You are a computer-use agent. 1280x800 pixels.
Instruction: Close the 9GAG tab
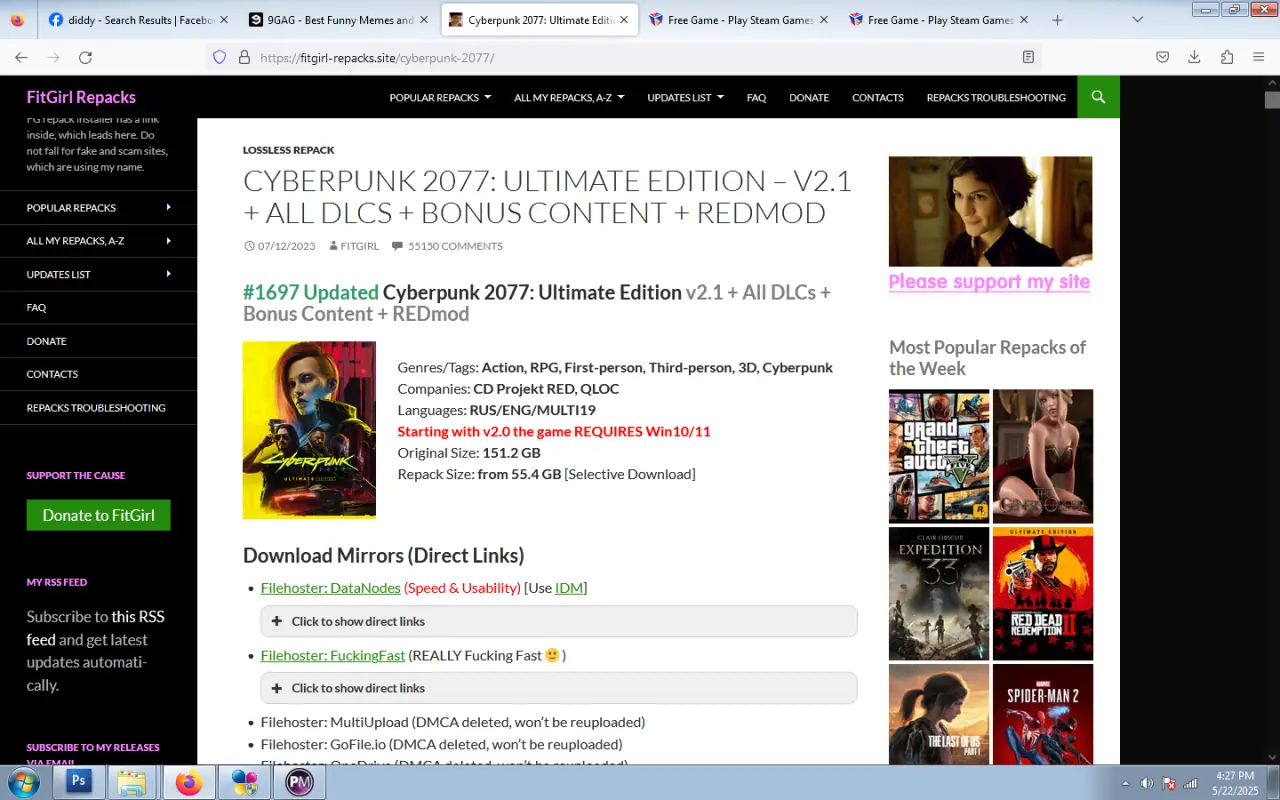pyautogui.click(x=423, y=20)
